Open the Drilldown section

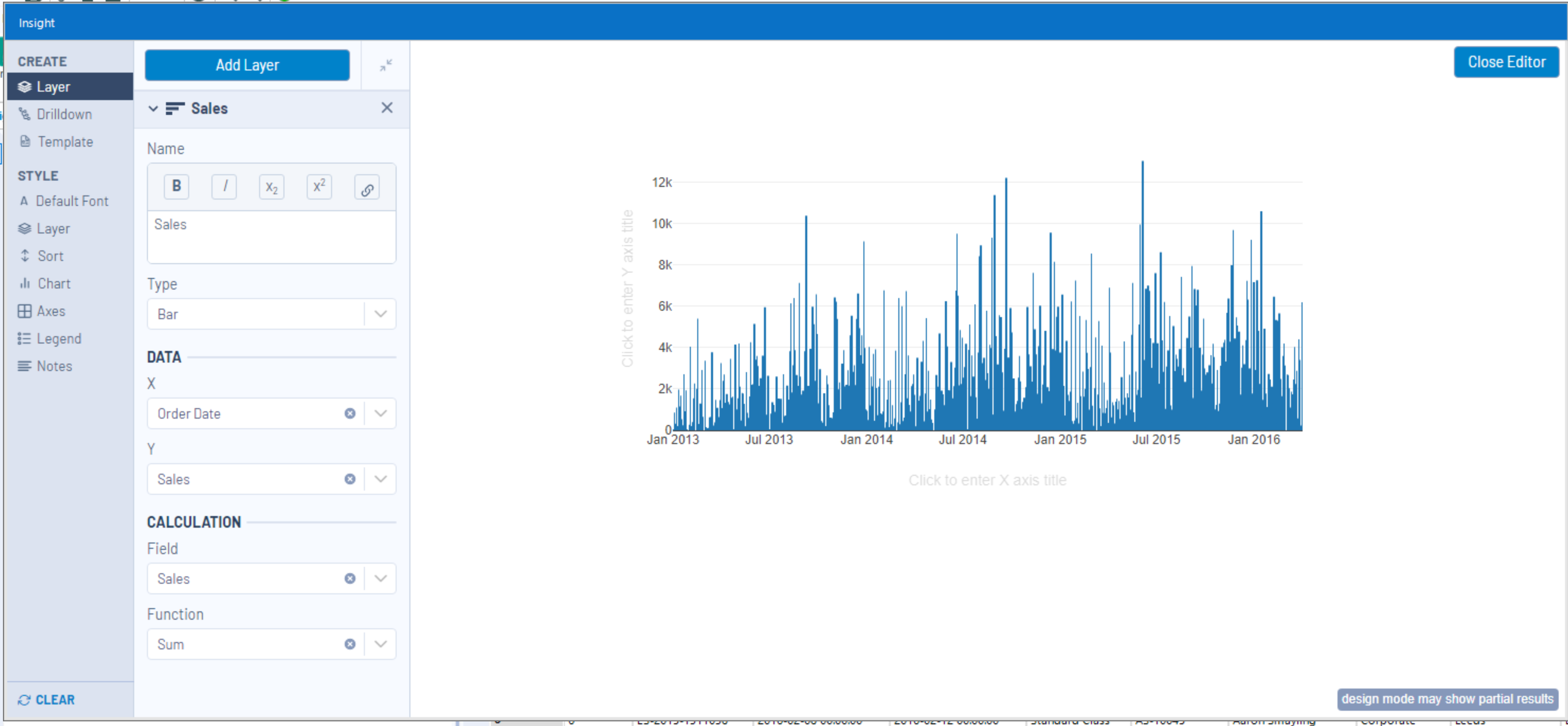coord(63,114)
